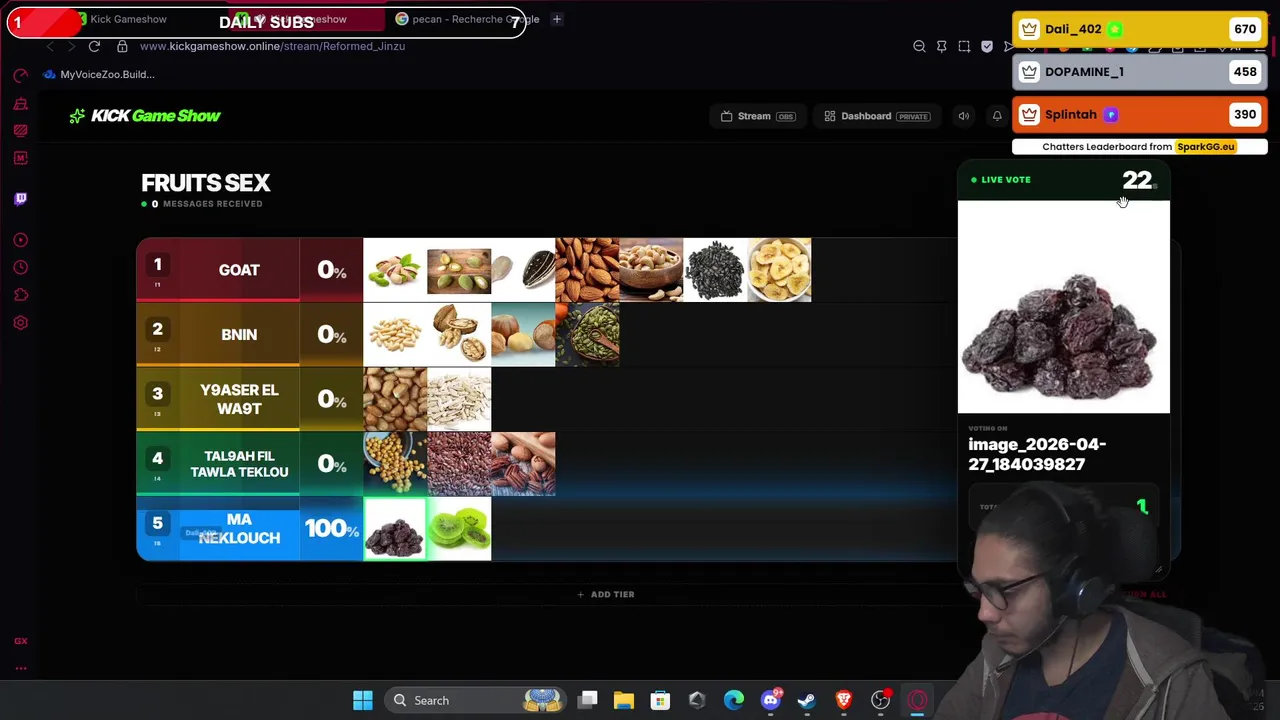Click the ad-blocker shield icon in address bar
The height and width of the screenshot is (720, 1280).
(x=987, y=46)
